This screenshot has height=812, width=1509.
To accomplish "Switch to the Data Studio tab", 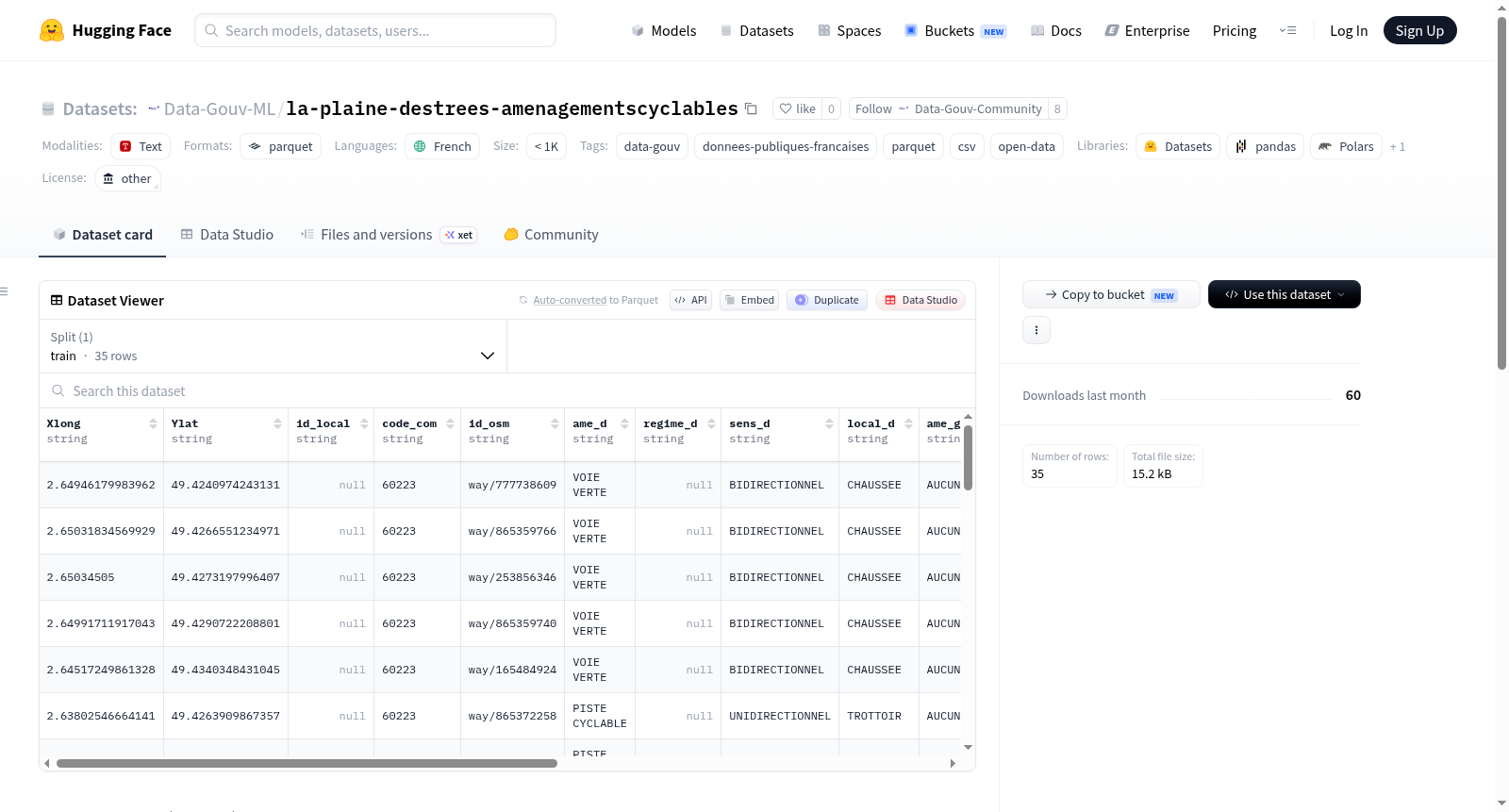I will coord(226,235).
